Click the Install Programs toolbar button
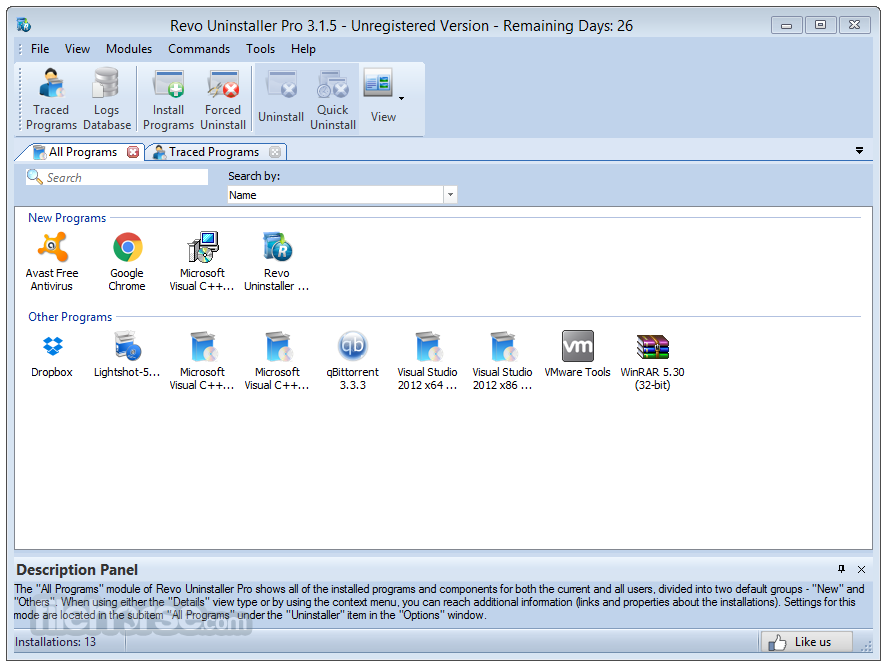This screenshot has width=887, height=666. point(168,100)
